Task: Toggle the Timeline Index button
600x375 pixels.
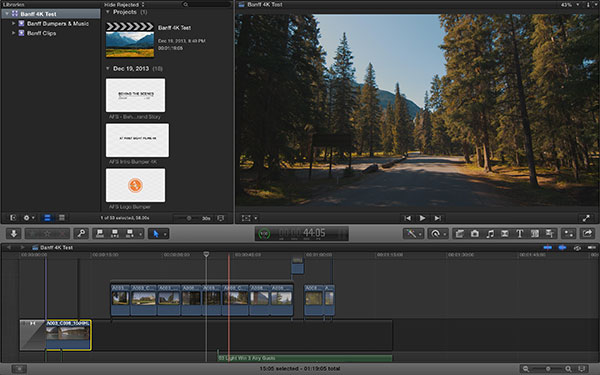Action: pos(19,369)
